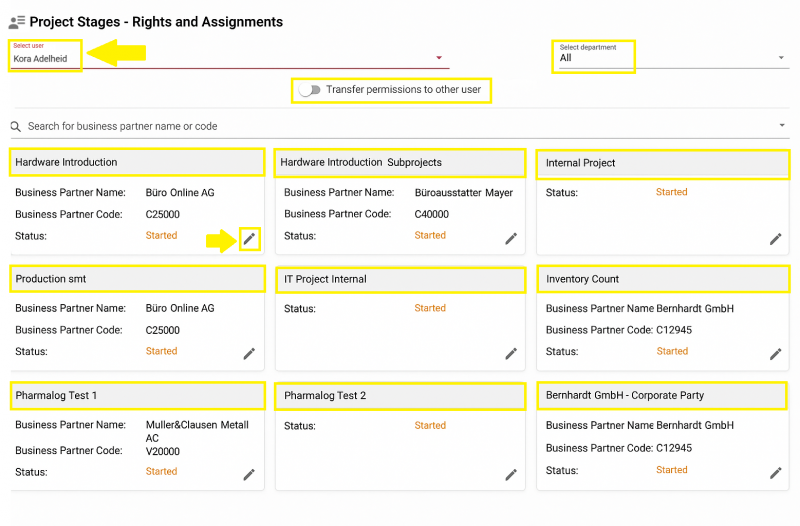Click the Pharmalog Test 1 header
The width and height of the screenshot is (800, 526).
tap(137, 396)
